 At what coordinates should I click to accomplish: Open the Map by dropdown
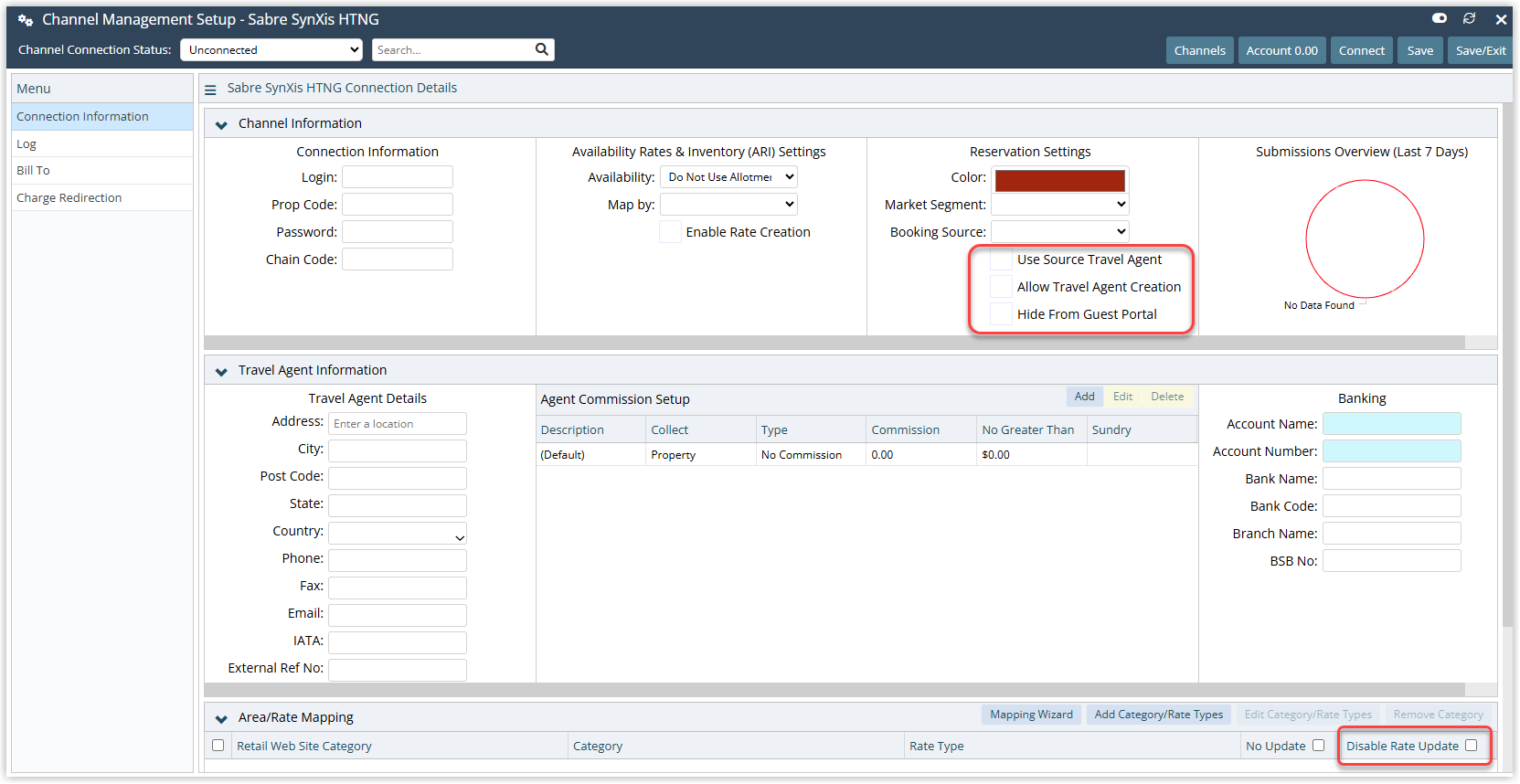[x=729, y=205]
